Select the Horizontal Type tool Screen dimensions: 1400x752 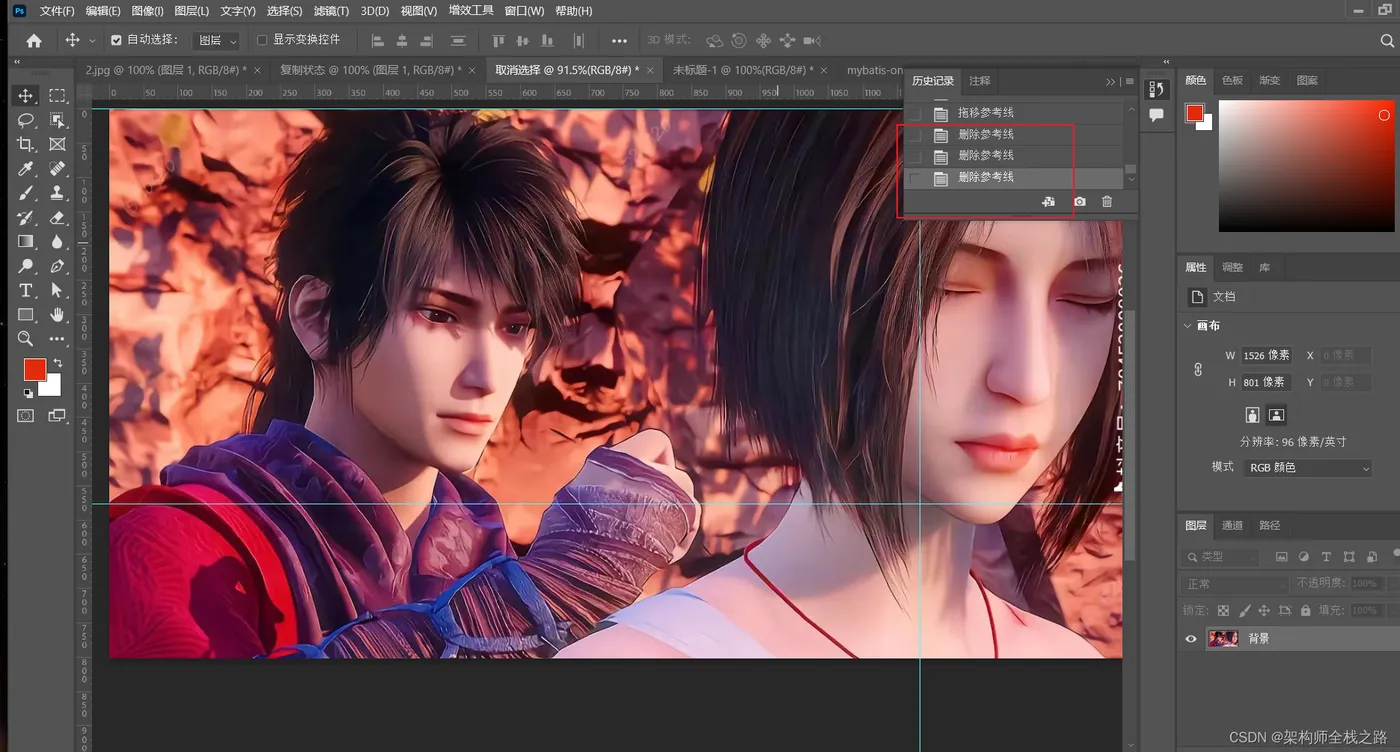tap(26, 290)
